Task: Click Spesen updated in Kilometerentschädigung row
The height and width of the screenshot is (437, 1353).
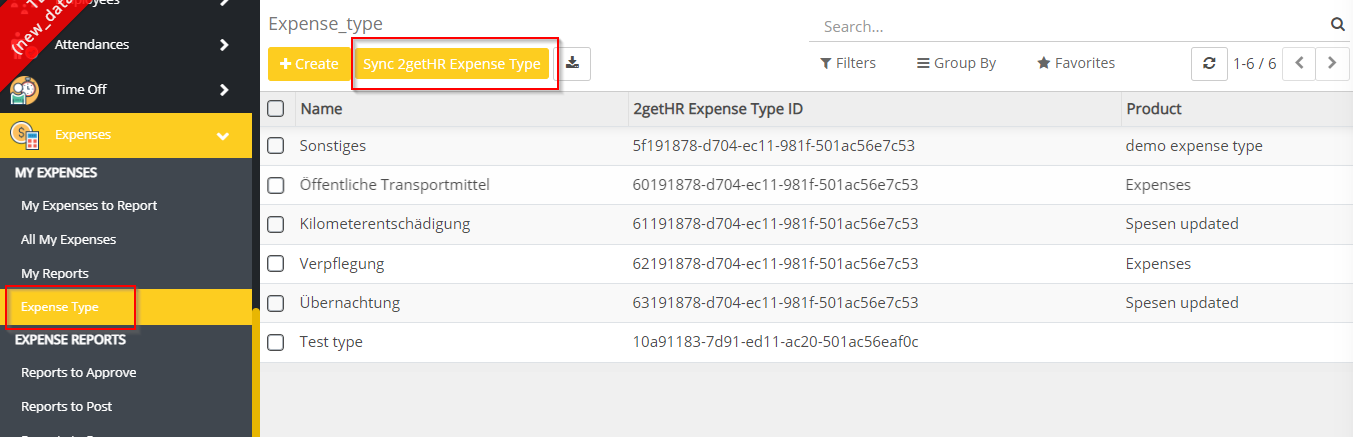Action: (1182, 224)
